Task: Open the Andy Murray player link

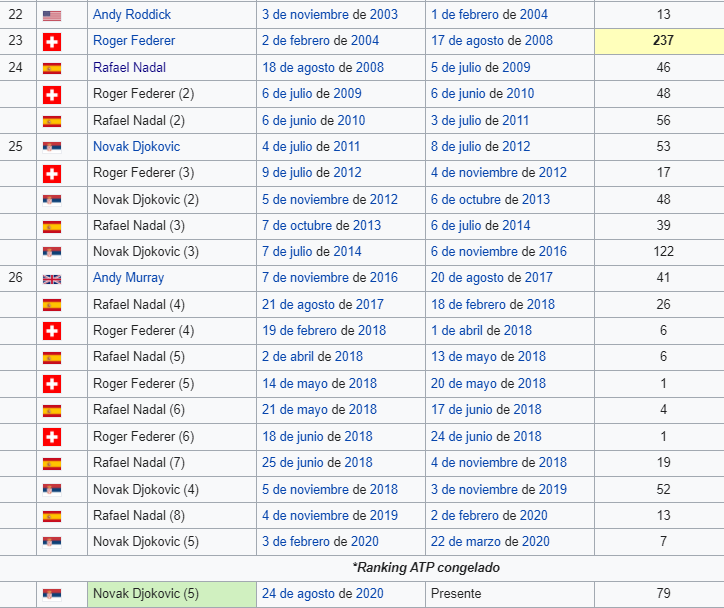Action: coord(128,277)
